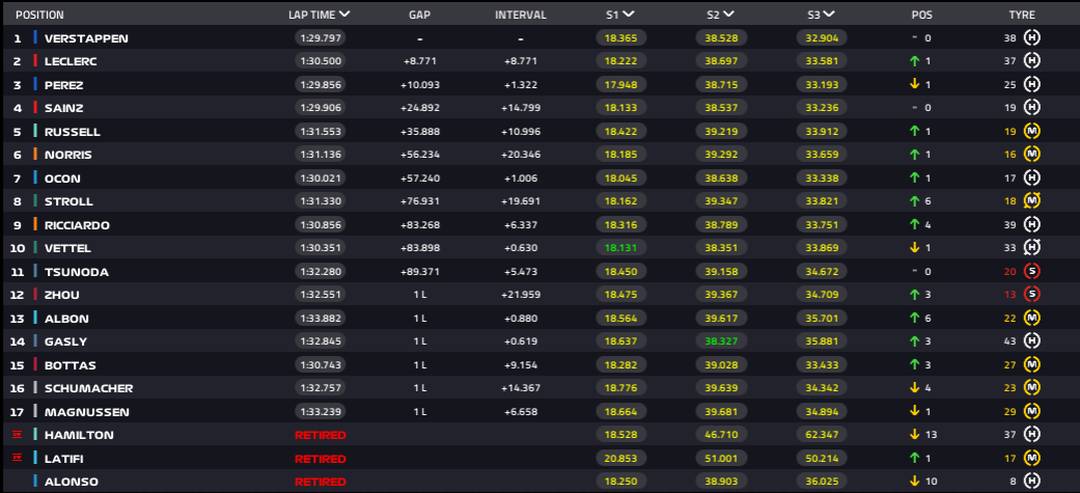Click Hamilton's red retired status icon
Screen dimensions: 1080x493
tap(18, 434)
